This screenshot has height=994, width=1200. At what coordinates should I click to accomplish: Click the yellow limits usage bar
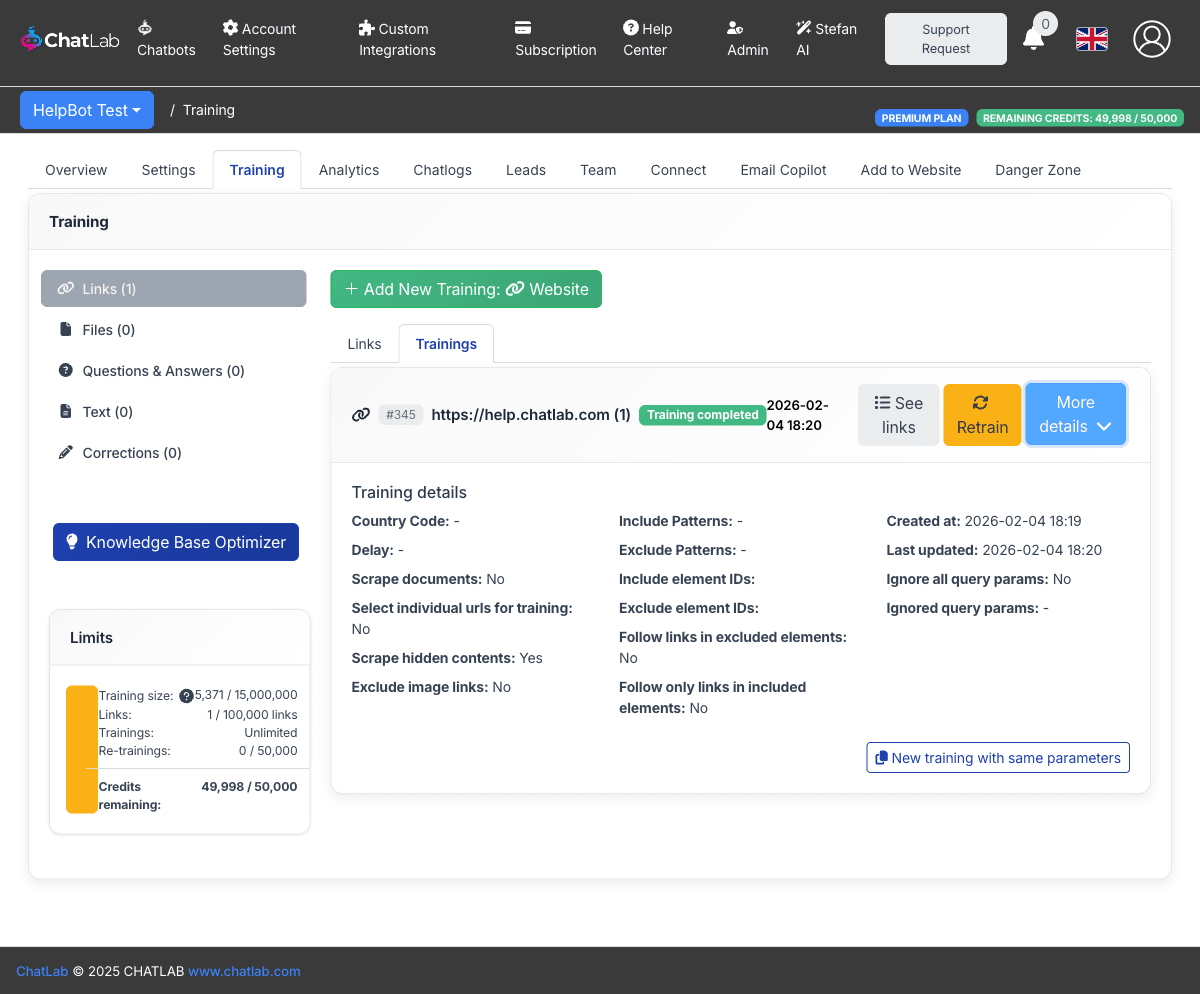(81, 749)
